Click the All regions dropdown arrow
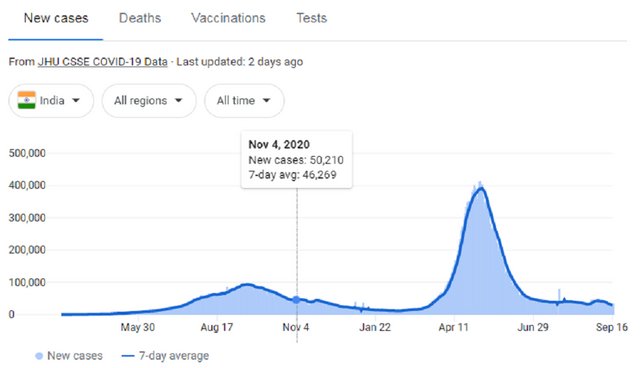 (178, 100)
